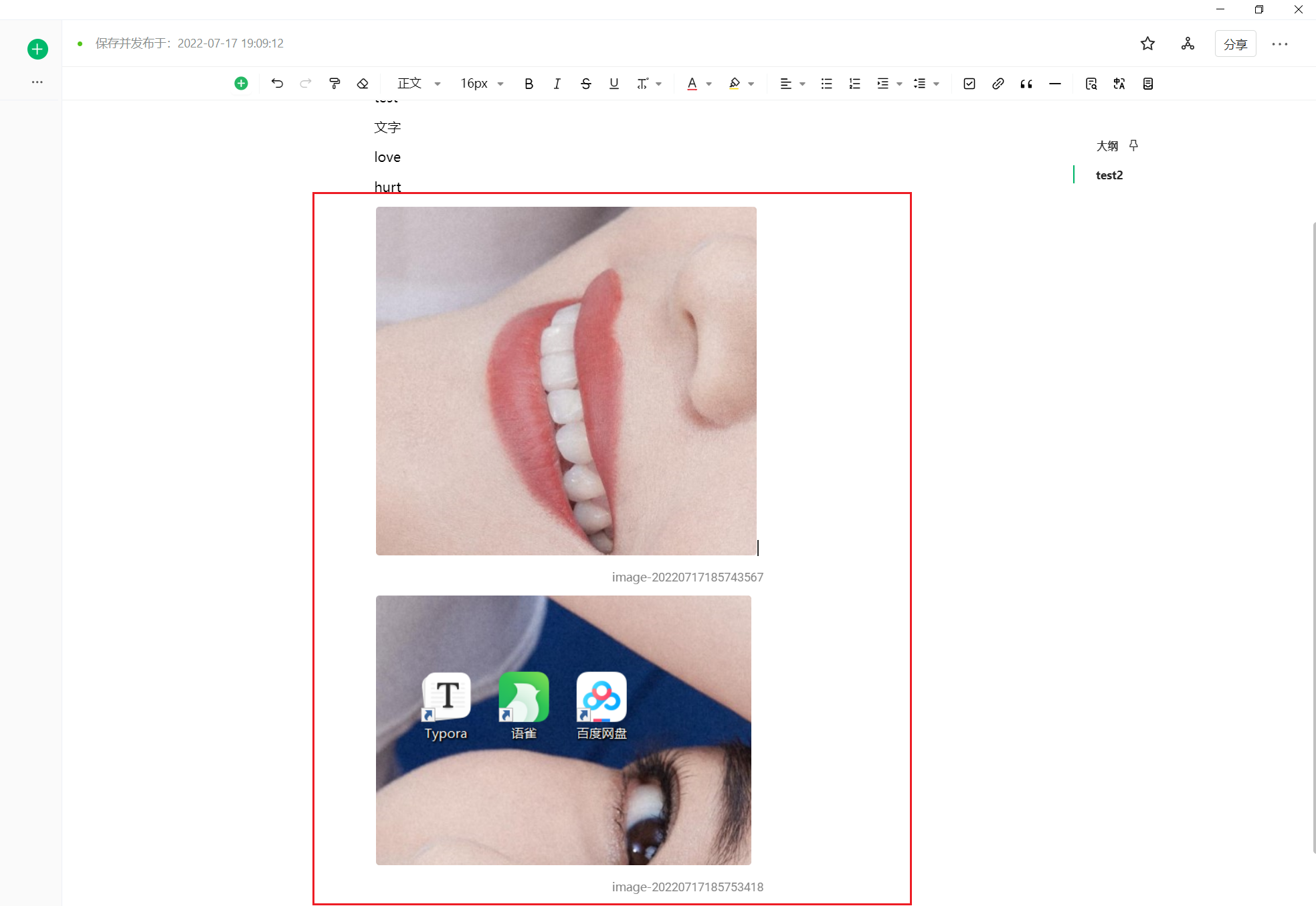This screenshot has width=1316, height=906.
Task: Click the line spacing icon
Action: coord(920,84)
